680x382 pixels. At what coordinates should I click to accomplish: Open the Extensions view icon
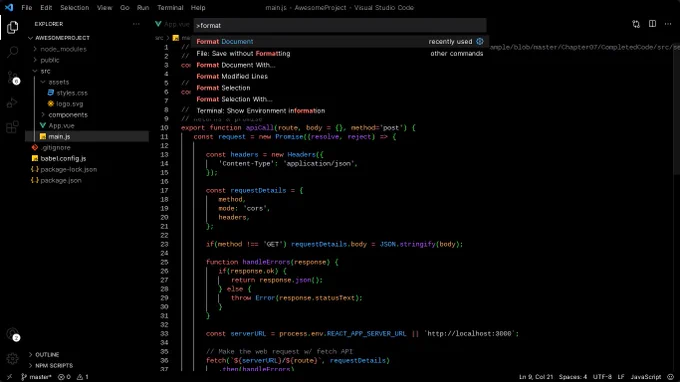tap(13, 127)
